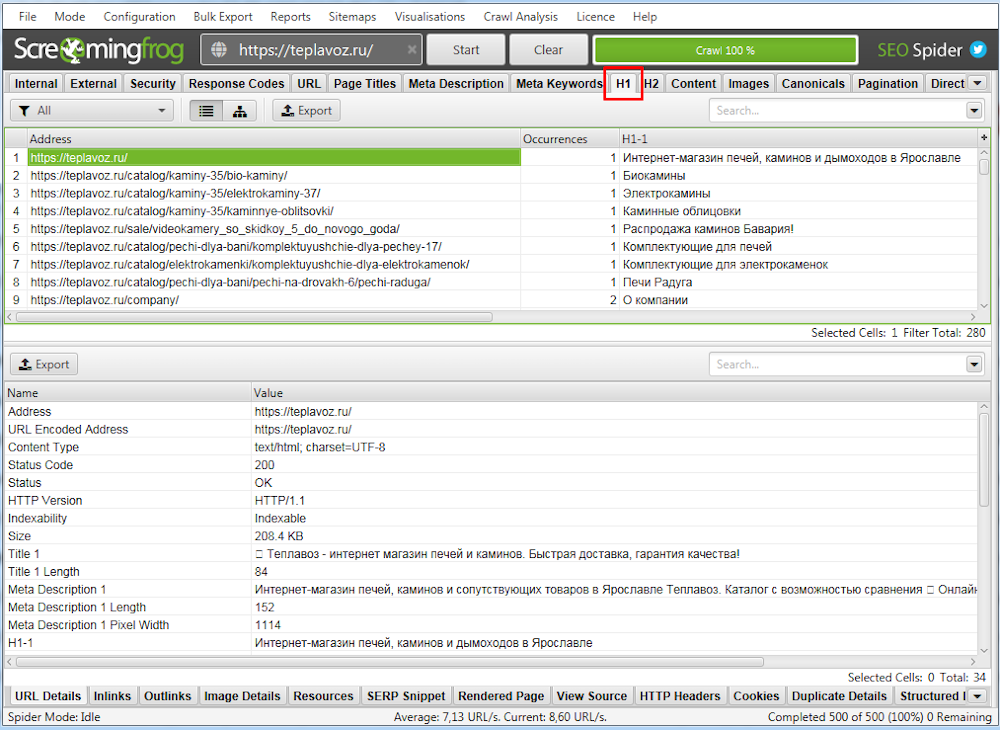Viewport: 1000px width, 730px height.
Task: Expand the upper search box options arrow
Action: 974,111
